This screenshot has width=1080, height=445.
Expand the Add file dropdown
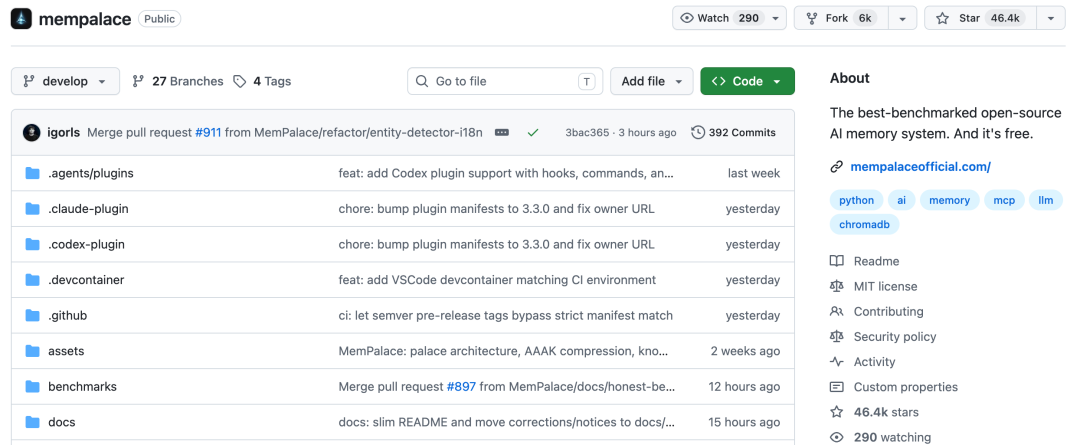pos(652,81)
